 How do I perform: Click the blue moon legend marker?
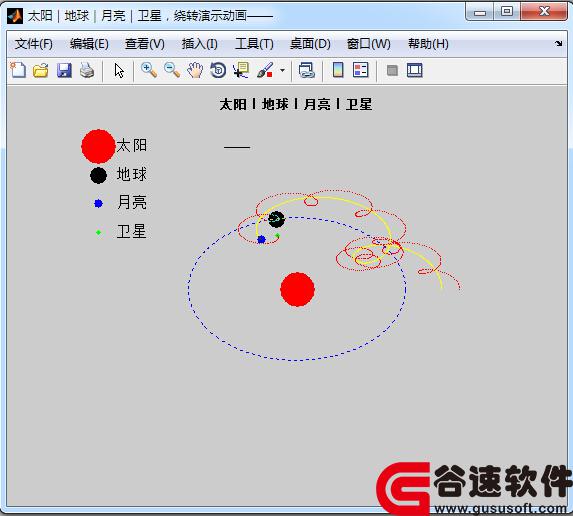(x=98, y=204)
